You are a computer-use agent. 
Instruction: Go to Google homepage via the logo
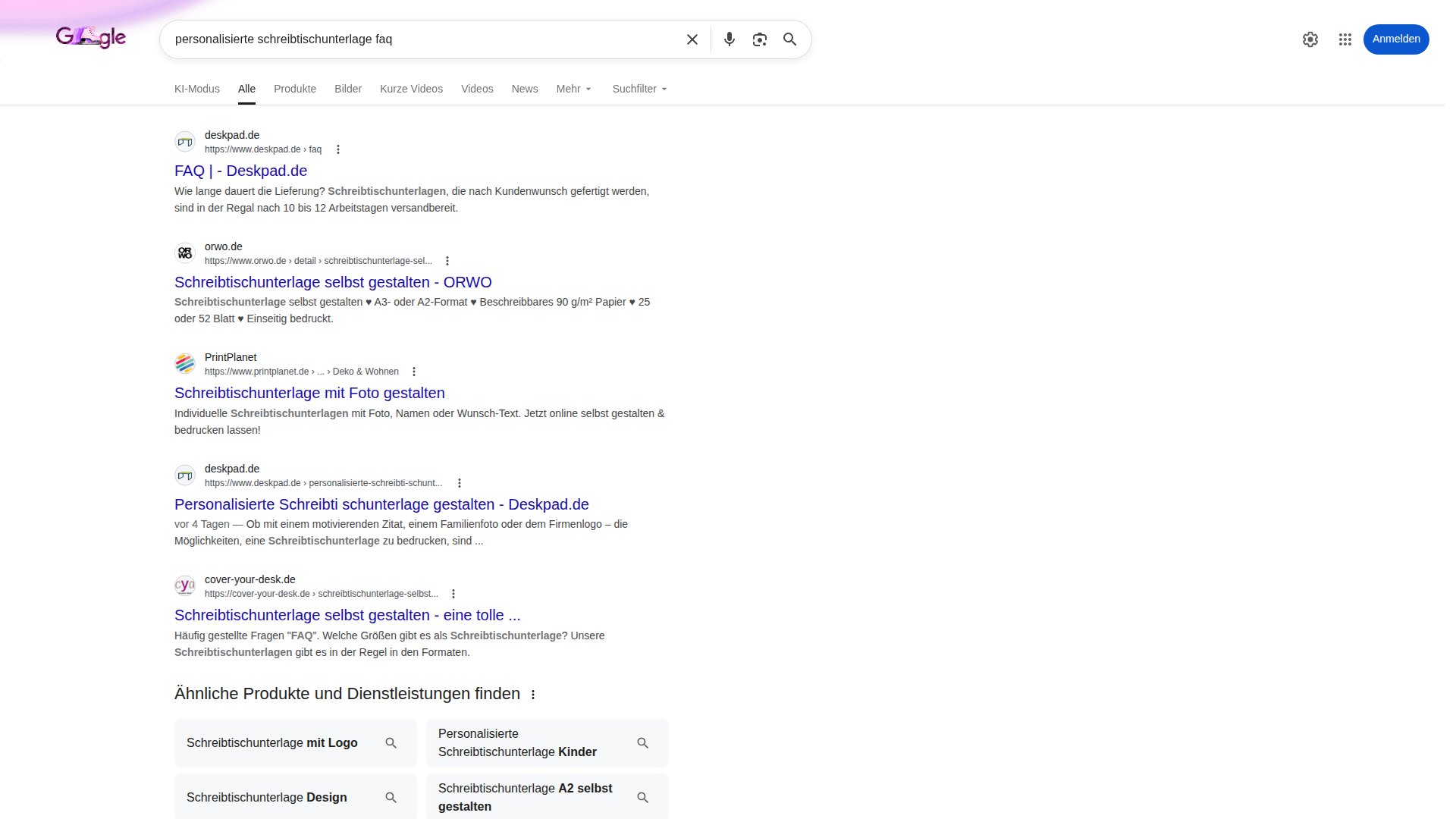[x=91, y=37]
